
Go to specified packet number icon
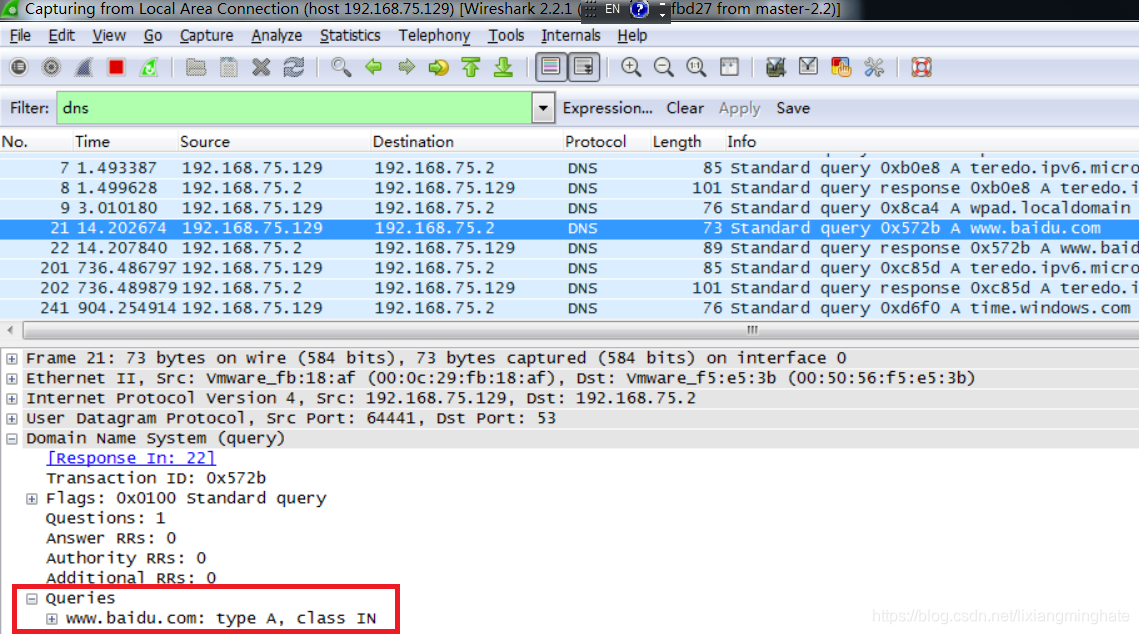point(439,68)
